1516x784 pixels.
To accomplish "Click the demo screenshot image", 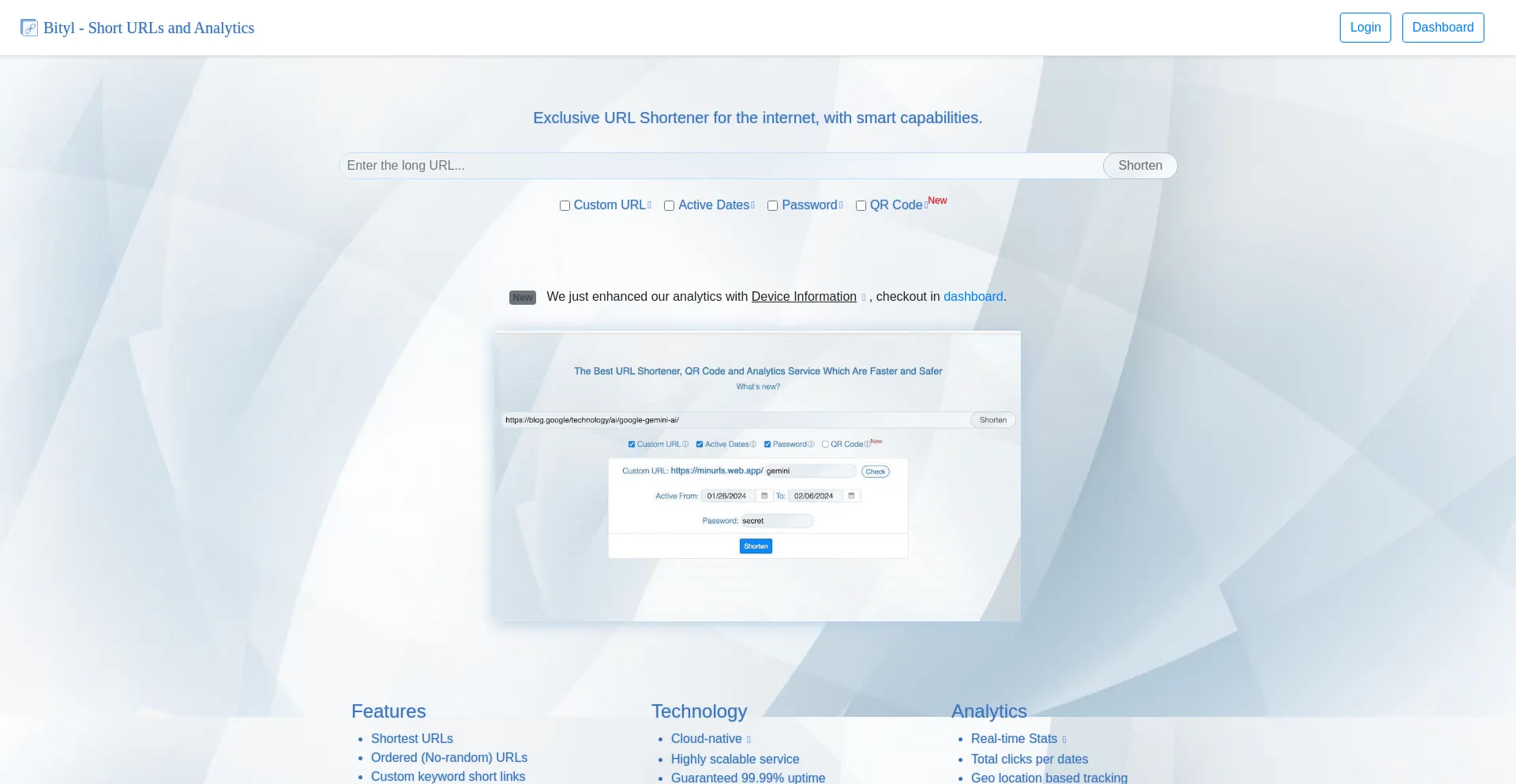I will tap(757, 475).
